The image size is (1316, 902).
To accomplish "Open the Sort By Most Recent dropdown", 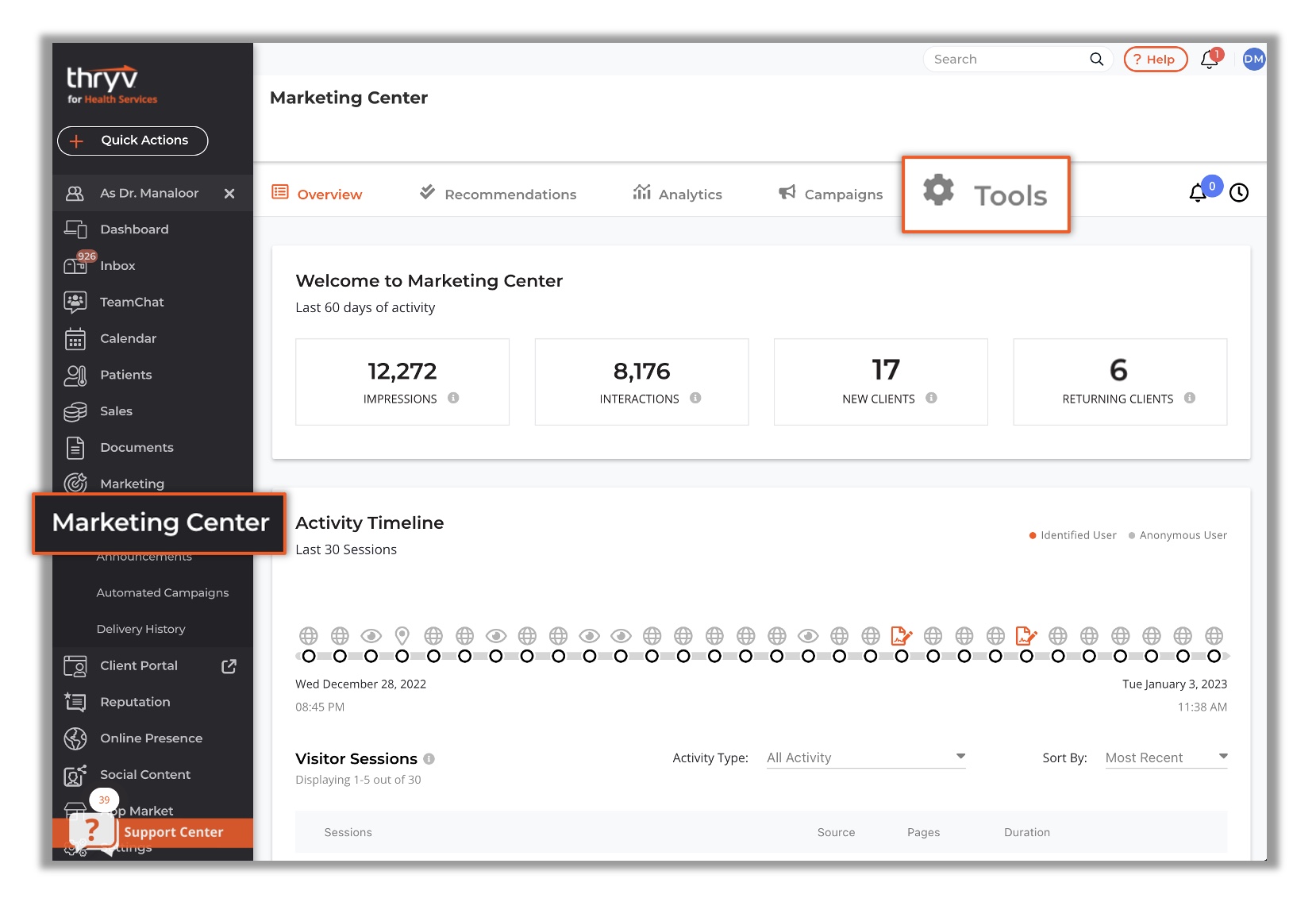I will [x=1166, y=757].
